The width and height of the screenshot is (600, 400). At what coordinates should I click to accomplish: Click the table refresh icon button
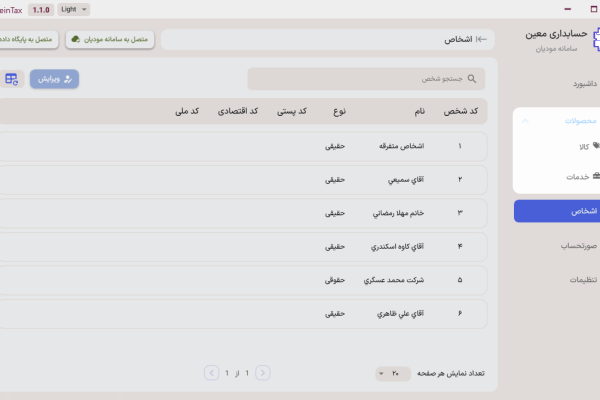tap(11, 79)
